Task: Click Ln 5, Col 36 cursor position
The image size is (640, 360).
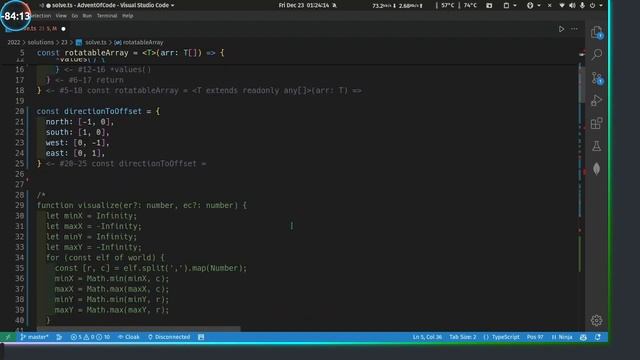Action: 427,337
